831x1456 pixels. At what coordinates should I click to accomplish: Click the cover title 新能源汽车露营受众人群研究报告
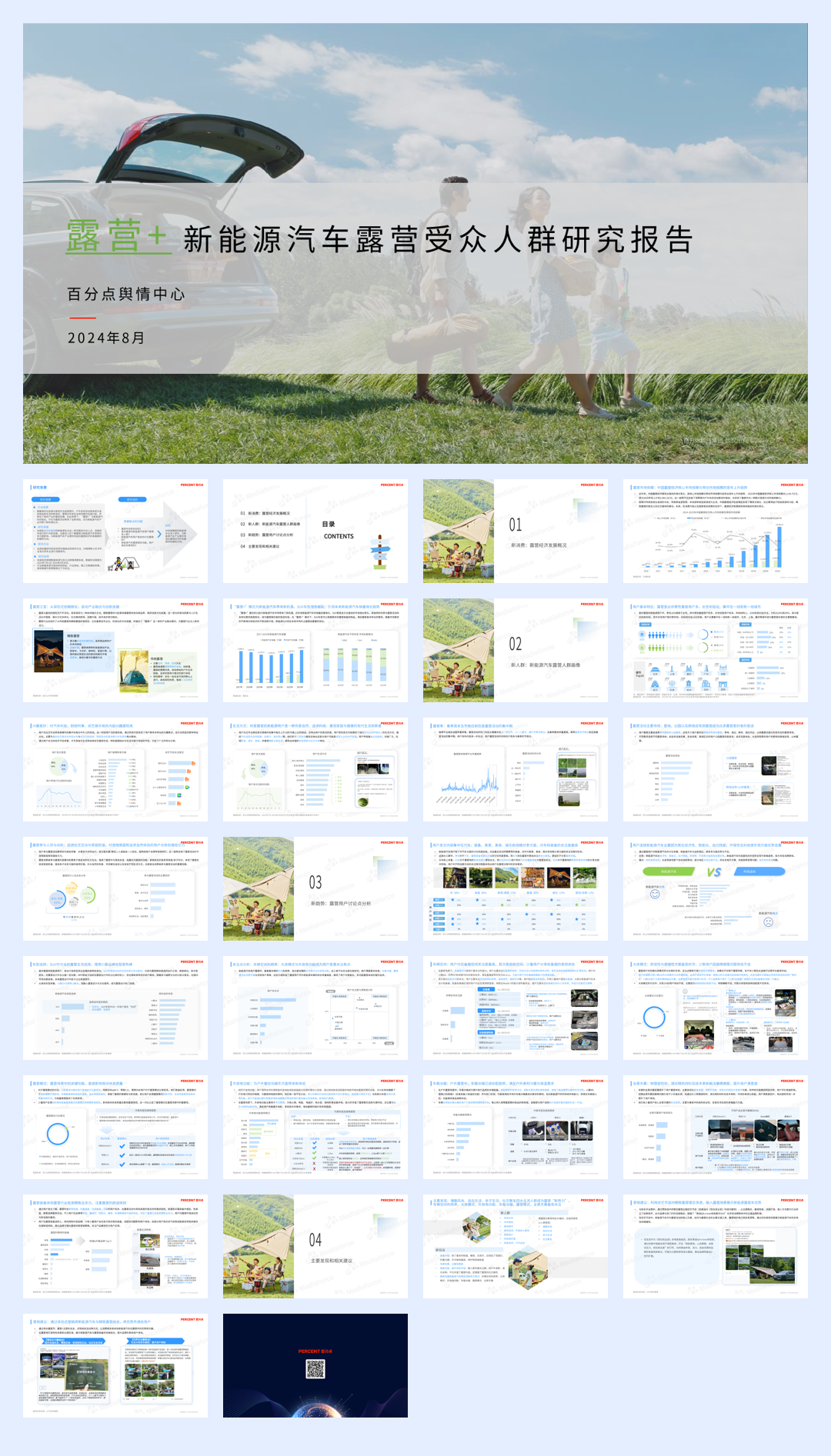439,240
